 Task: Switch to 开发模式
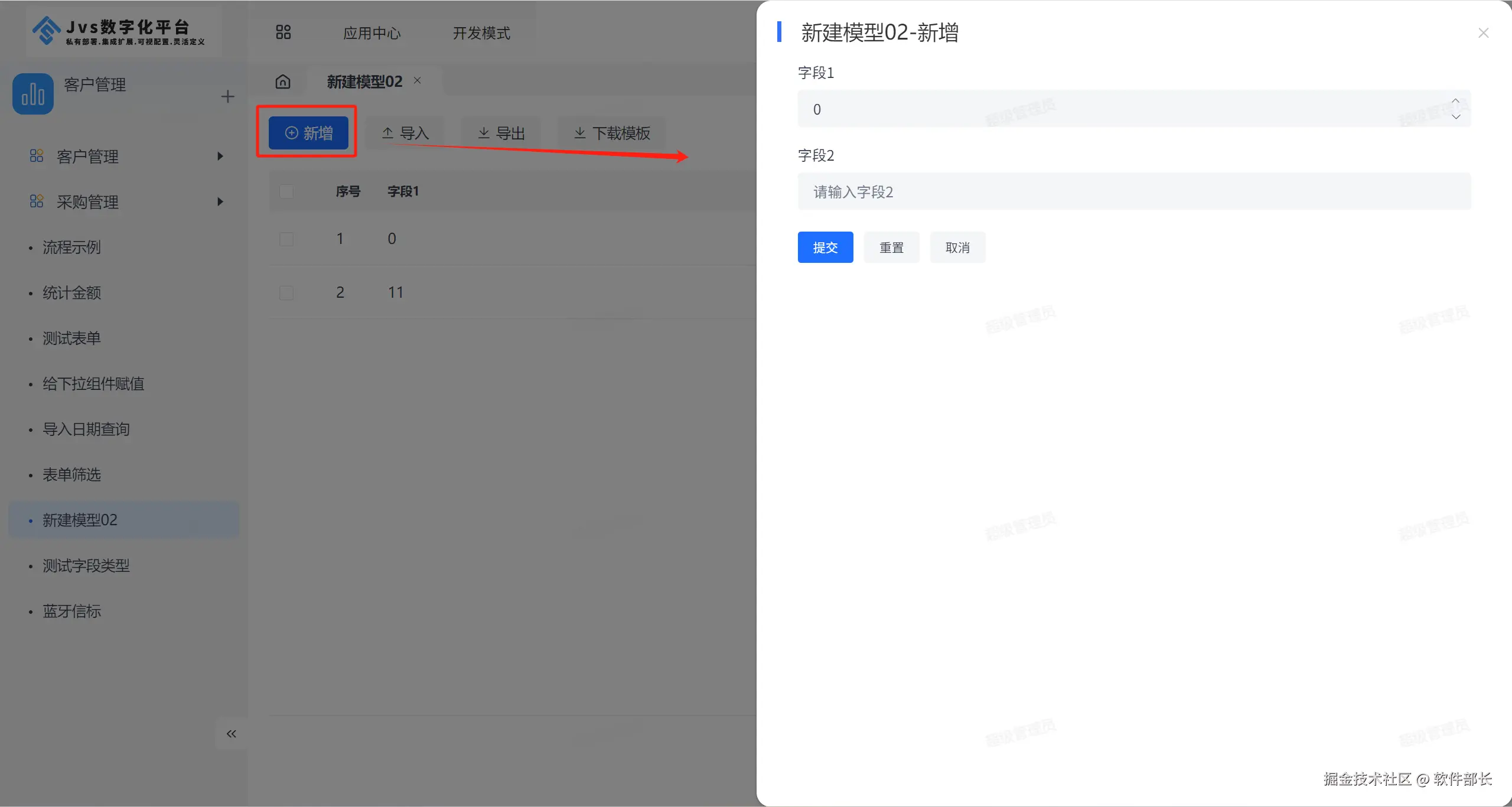point(481,33)
